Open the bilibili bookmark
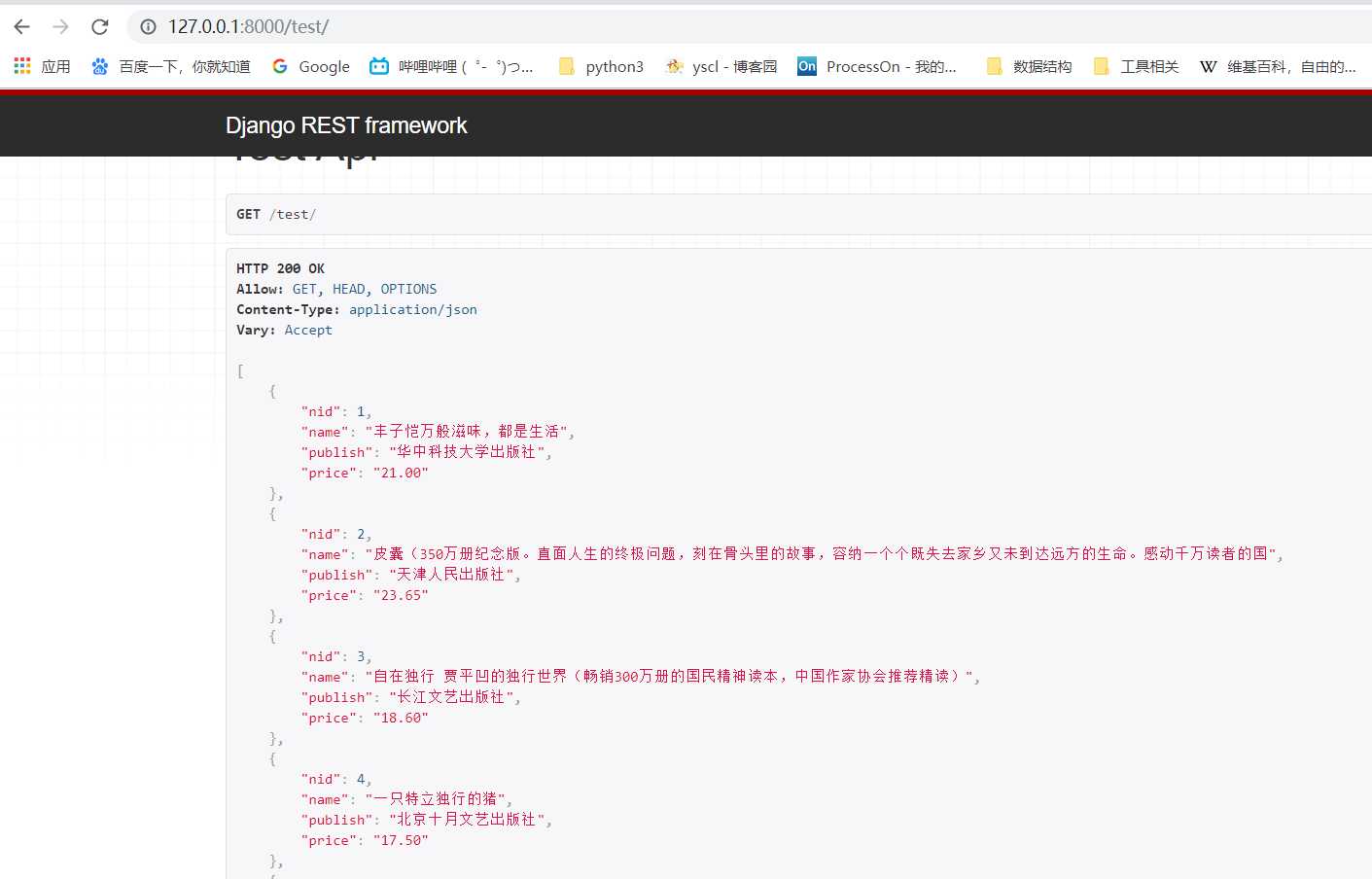 tap(452, 66)
